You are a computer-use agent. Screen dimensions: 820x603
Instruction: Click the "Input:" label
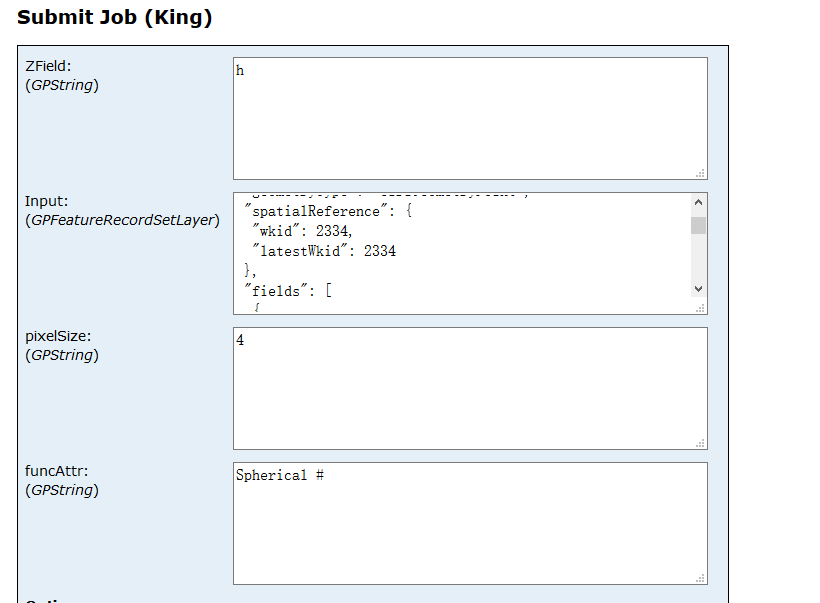[x=47, y=201]
